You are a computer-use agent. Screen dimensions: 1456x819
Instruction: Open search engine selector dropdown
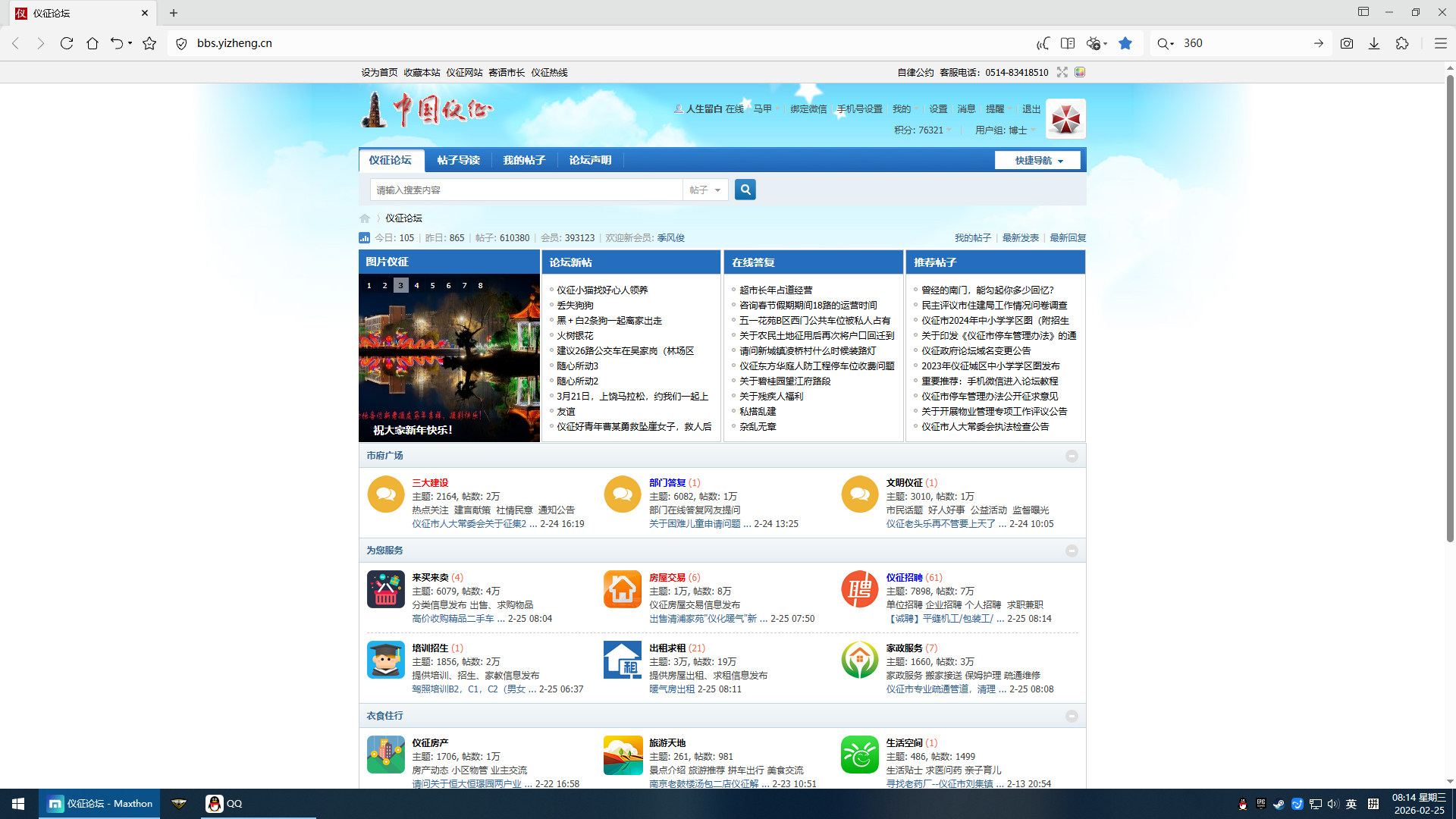point(1166,43)
